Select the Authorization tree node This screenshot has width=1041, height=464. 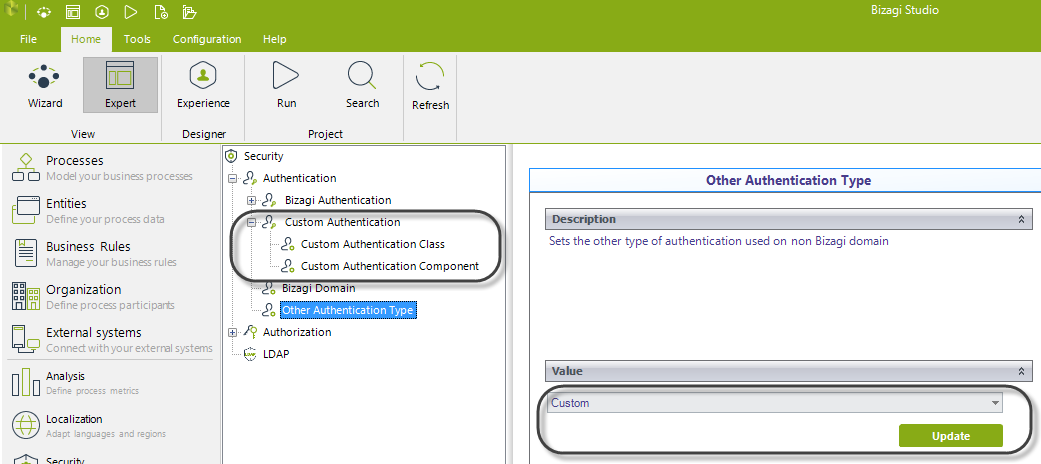click(297, 332)
